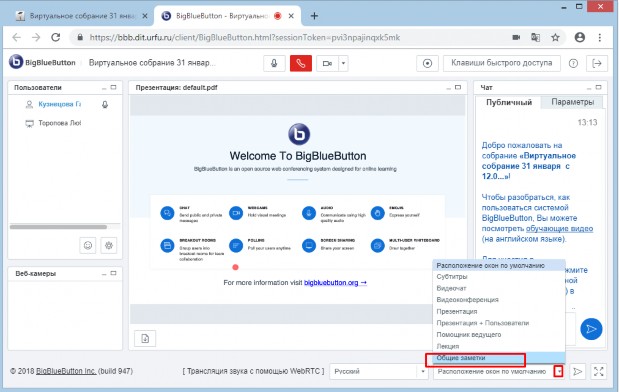Select Презентация layout option

pyautogui.click(x=499, y=311)
